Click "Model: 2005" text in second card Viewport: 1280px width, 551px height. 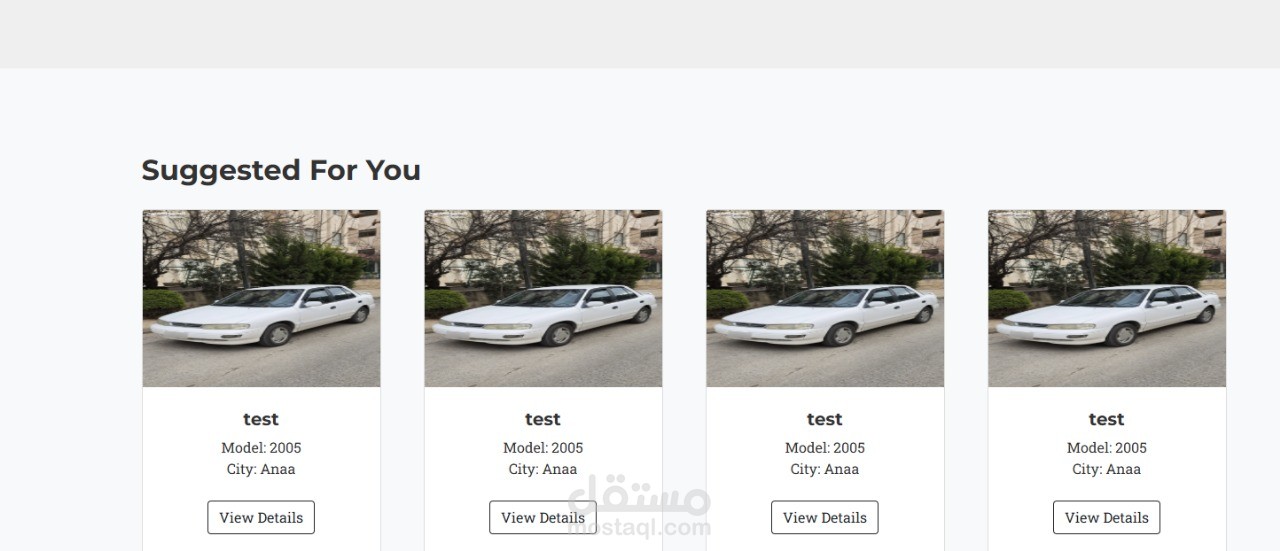click(543, 448)
